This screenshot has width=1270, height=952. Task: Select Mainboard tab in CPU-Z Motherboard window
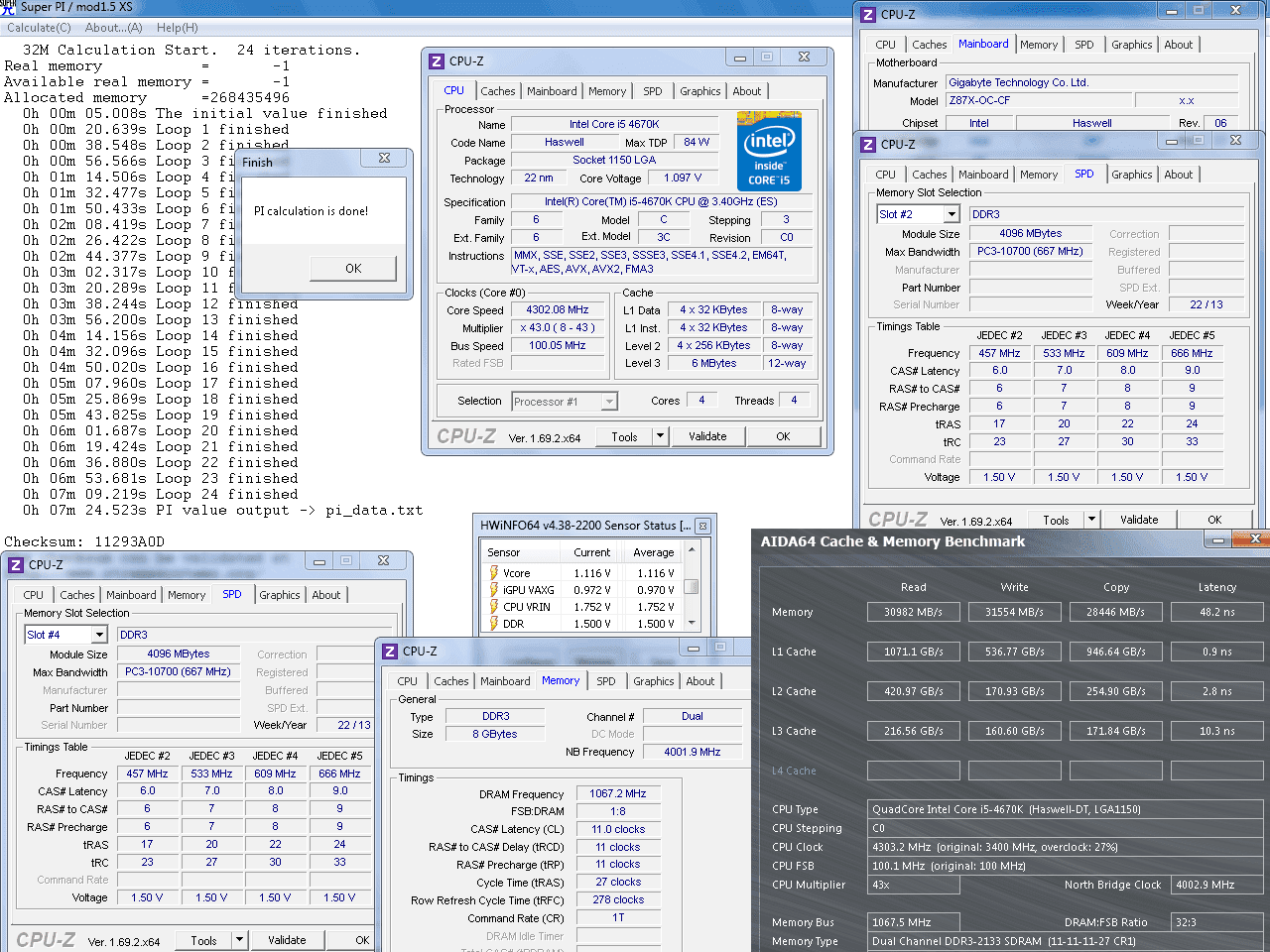click(x=983, y=44)
